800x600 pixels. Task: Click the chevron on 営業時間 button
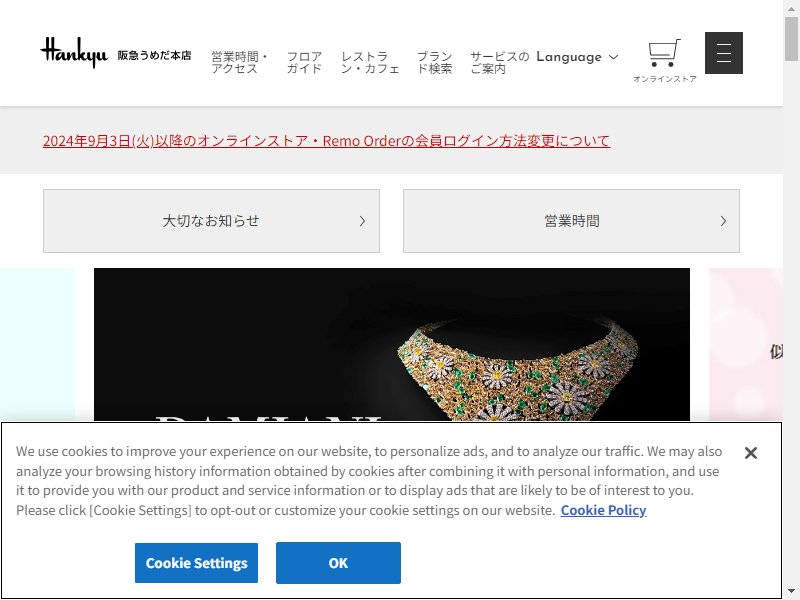tap(723, 221)
